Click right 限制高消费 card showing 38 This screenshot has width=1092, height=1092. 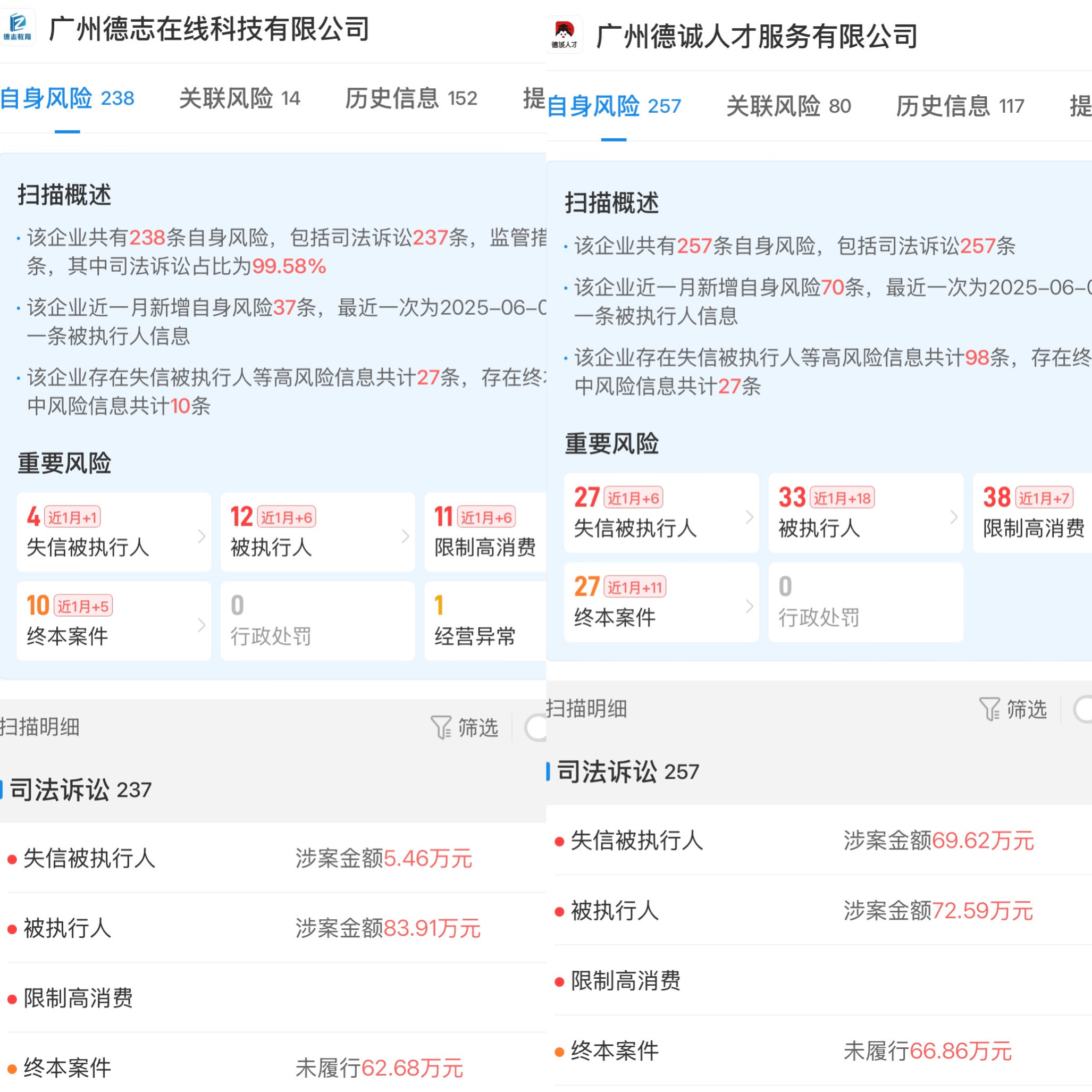tap(1032, 513)
